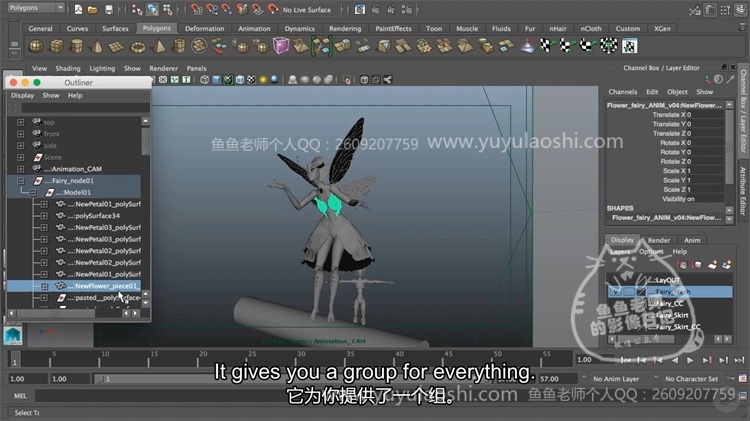Expand the NewFlower_piece01 node in Outliner
Screen dimensions: 750x421
(44, 286)
